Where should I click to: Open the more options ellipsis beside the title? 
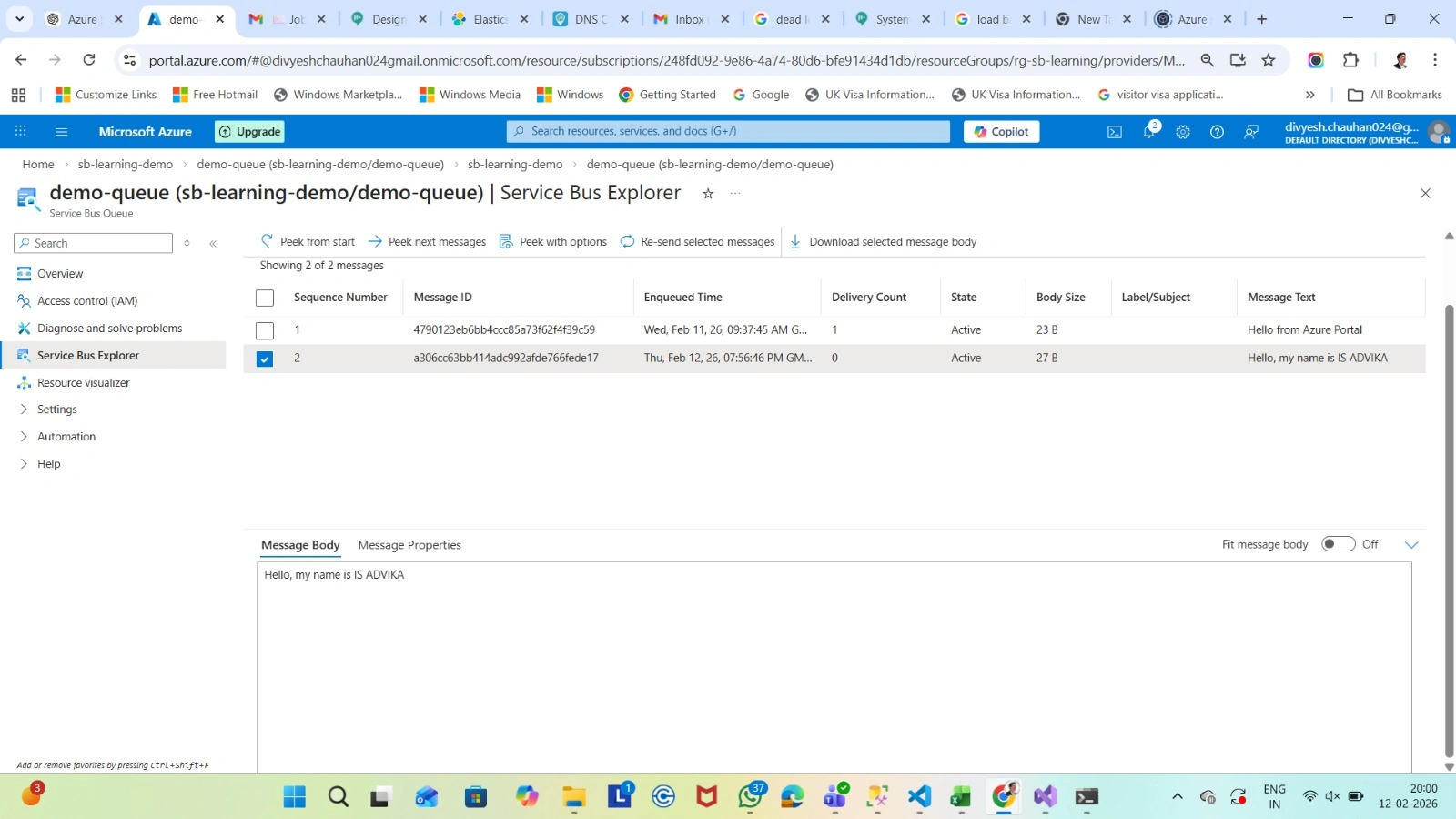pyautogui.click(x=735, y=193)
